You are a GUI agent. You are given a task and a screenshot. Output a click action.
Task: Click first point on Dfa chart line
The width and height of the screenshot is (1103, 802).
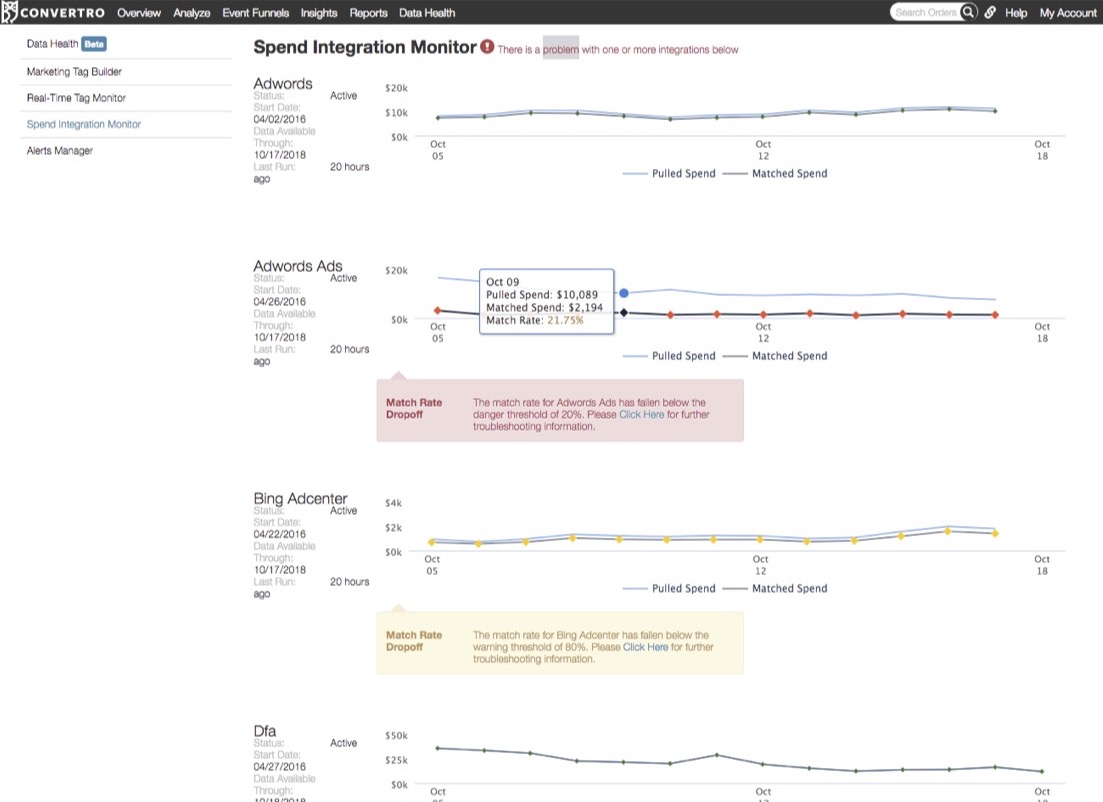pos(438,748)
